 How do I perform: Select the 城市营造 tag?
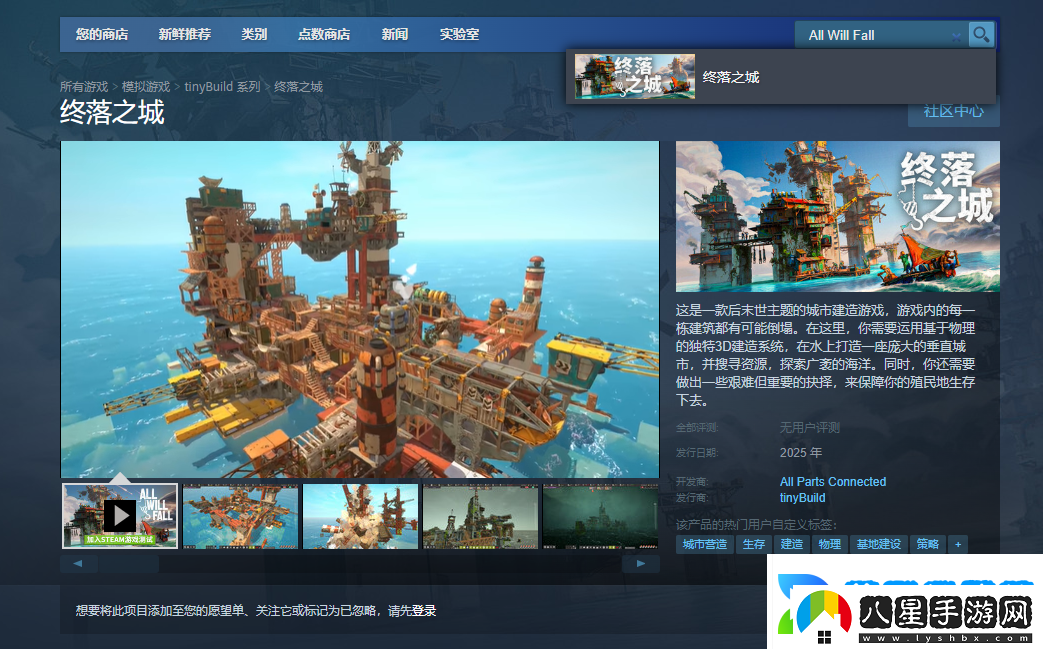coord(705,545)
